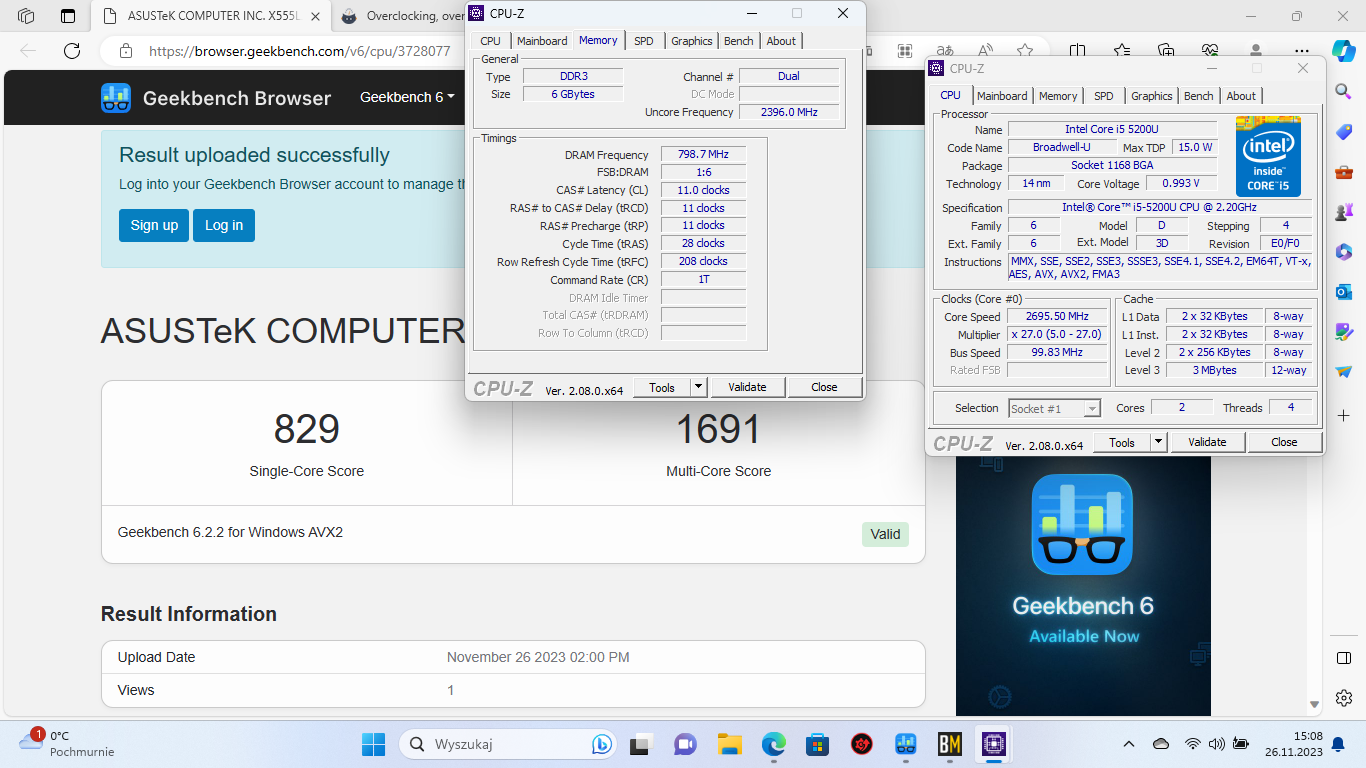Image resolution: width=1366 pixels, height=768 pixels.
Task: Open the Edge sidebar tools briefcase icon
Action: (x=1344, y=171)
